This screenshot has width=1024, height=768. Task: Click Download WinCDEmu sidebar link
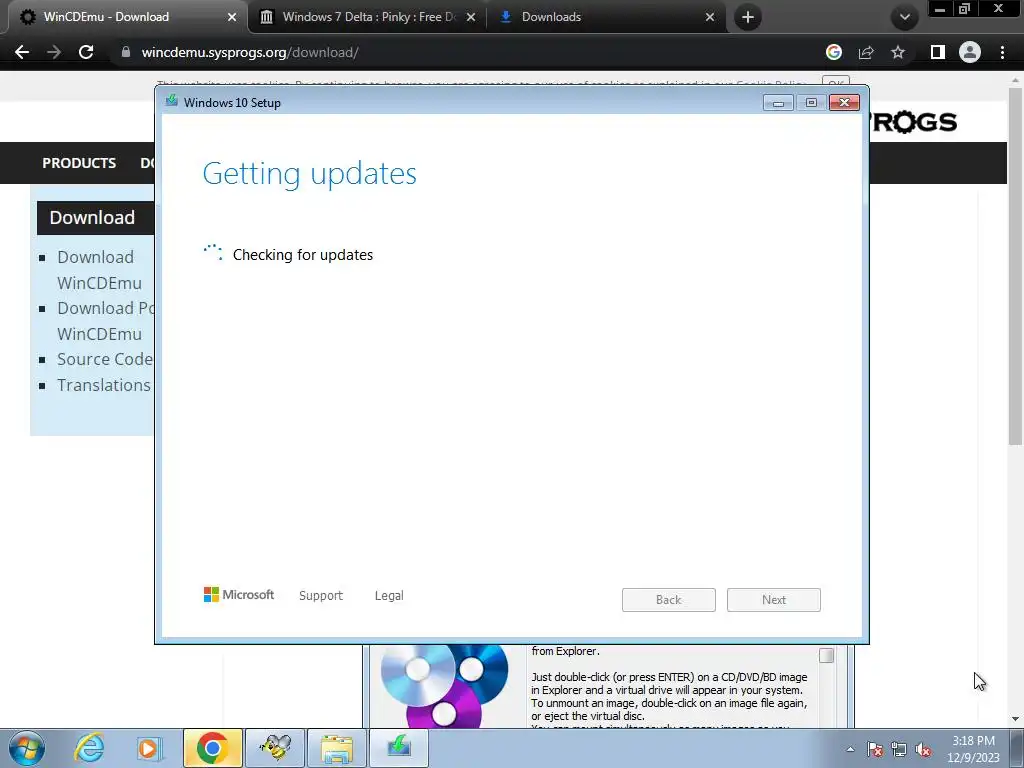point(98,270)
